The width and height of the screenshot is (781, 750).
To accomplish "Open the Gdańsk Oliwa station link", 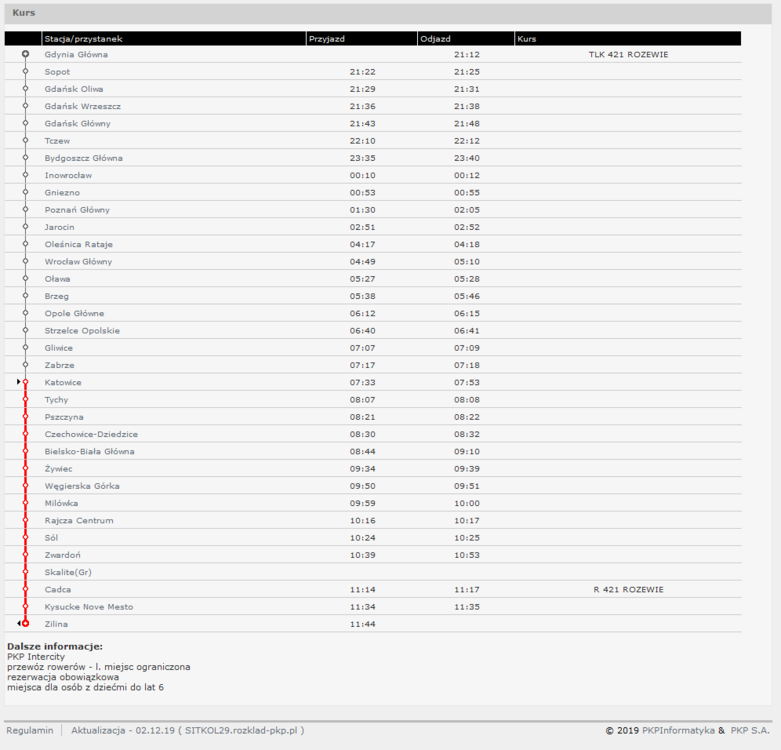I will [74, 89].
